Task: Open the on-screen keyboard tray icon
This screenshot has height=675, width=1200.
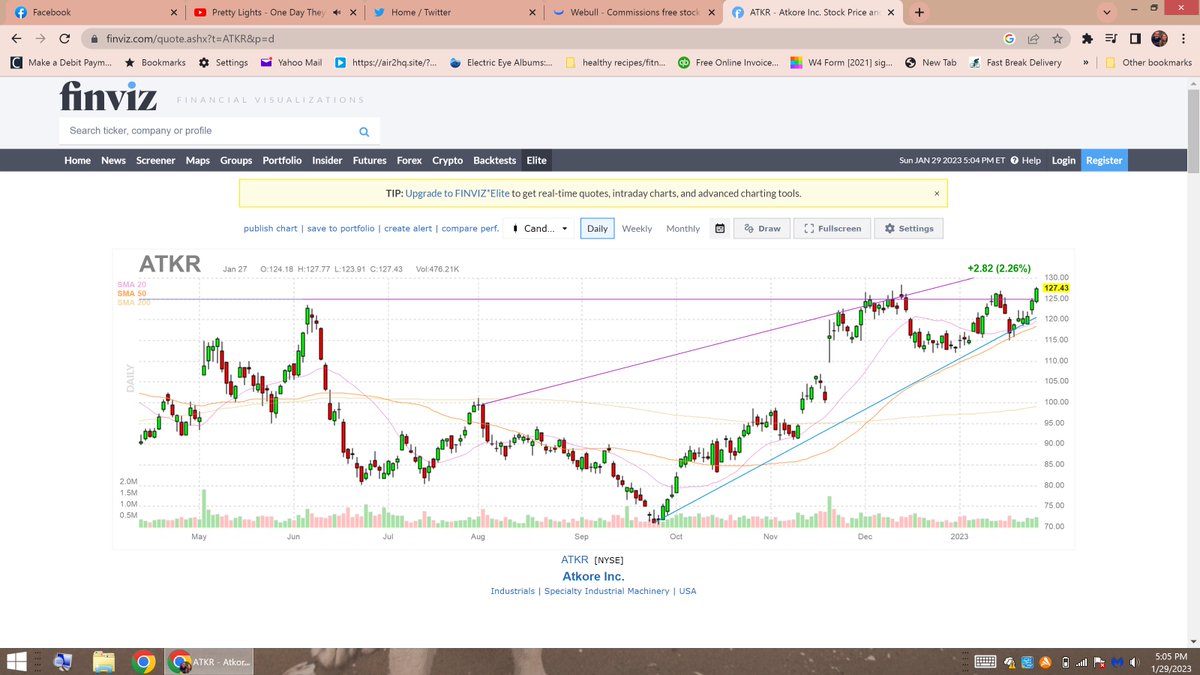Action: [x=985, y=661]
